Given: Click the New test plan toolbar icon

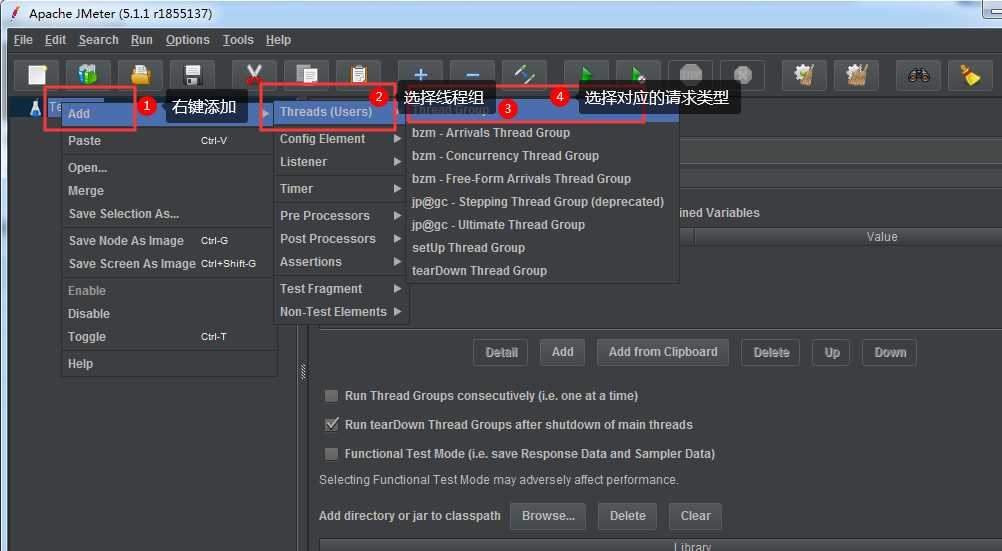Looking at the screenshot, I should coord(36,75).
